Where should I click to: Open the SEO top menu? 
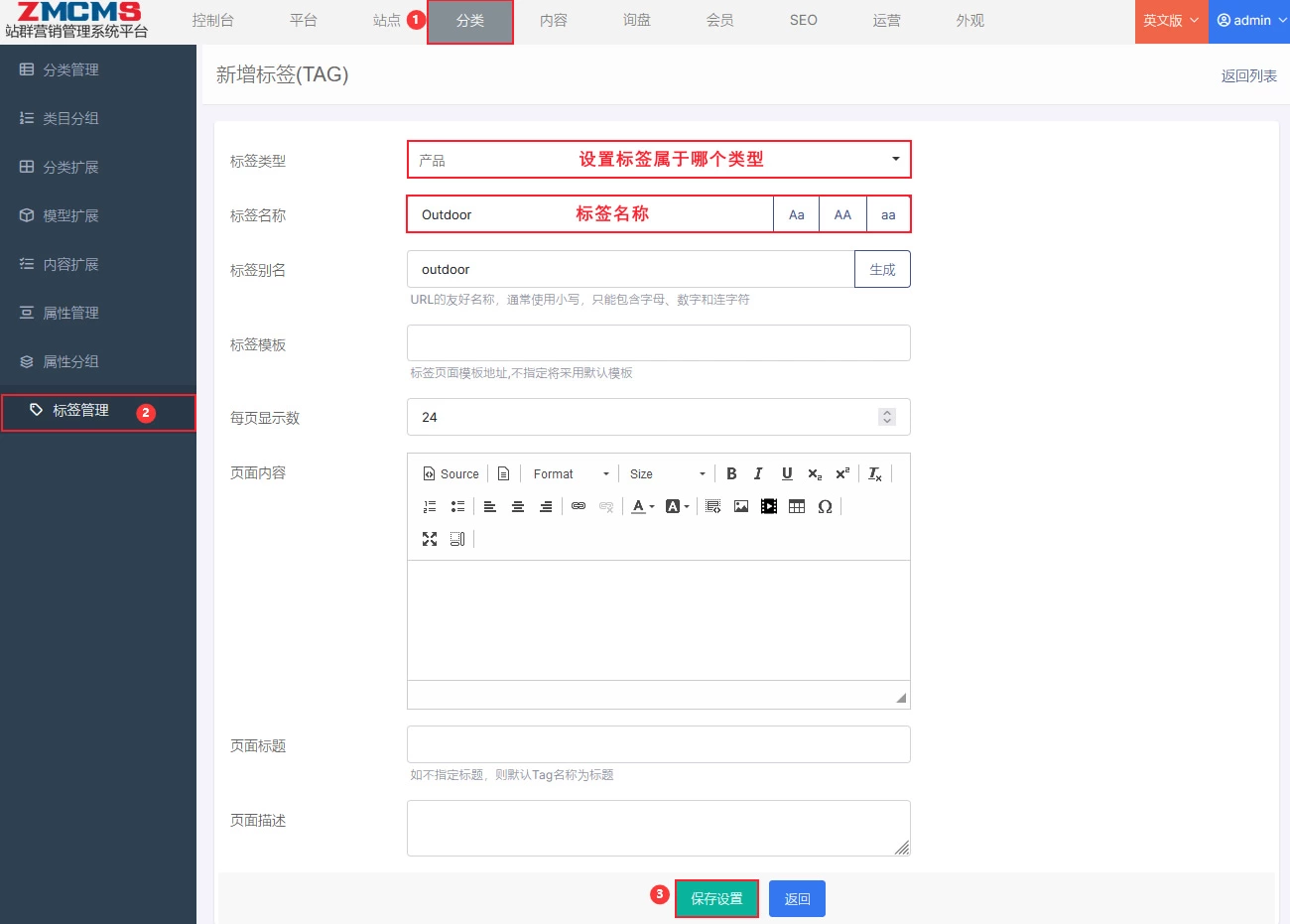click(x=804, y=21)
